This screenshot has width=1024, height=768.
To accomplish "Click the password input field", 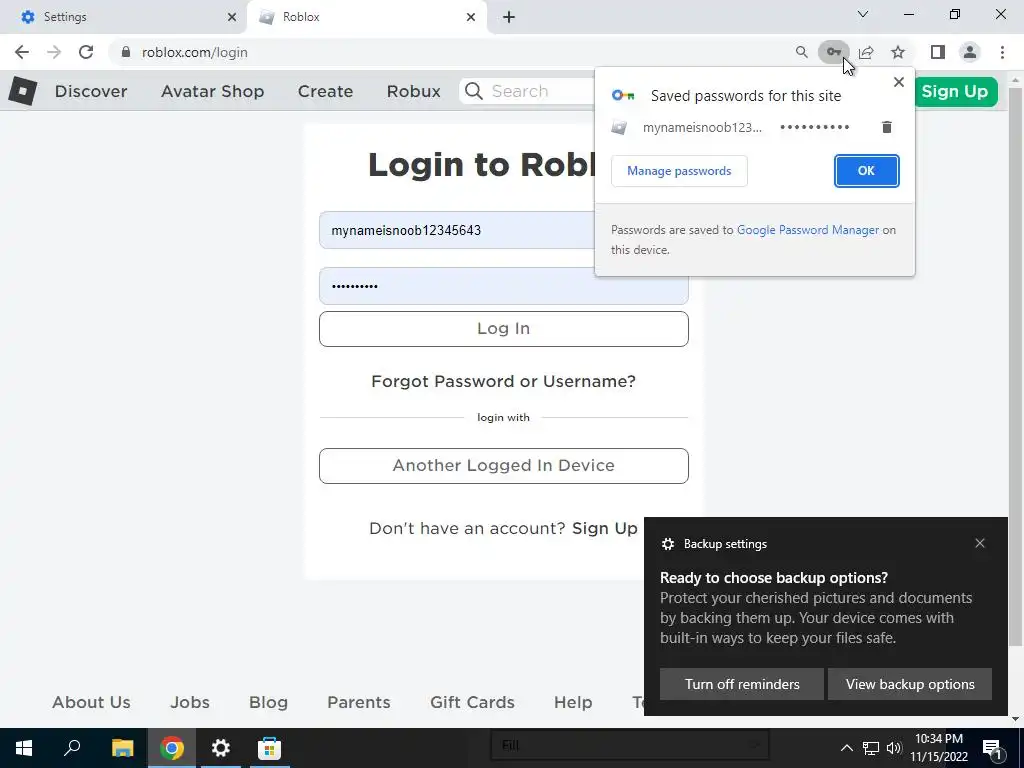I will [504, 286].
